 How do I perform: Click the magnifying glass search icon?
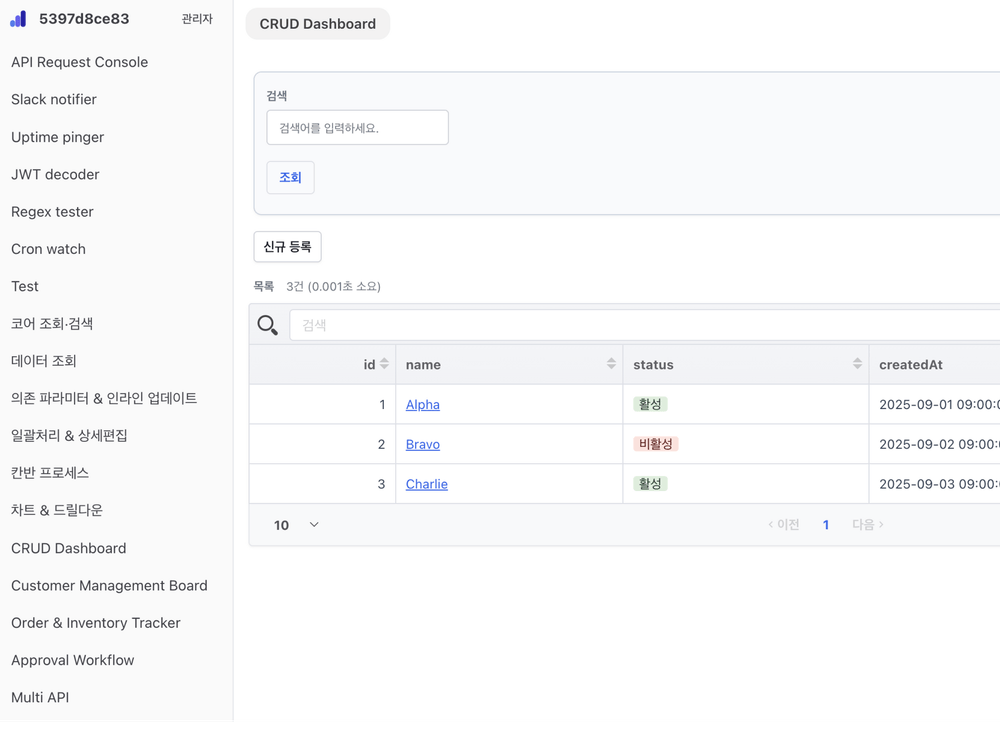267,325
